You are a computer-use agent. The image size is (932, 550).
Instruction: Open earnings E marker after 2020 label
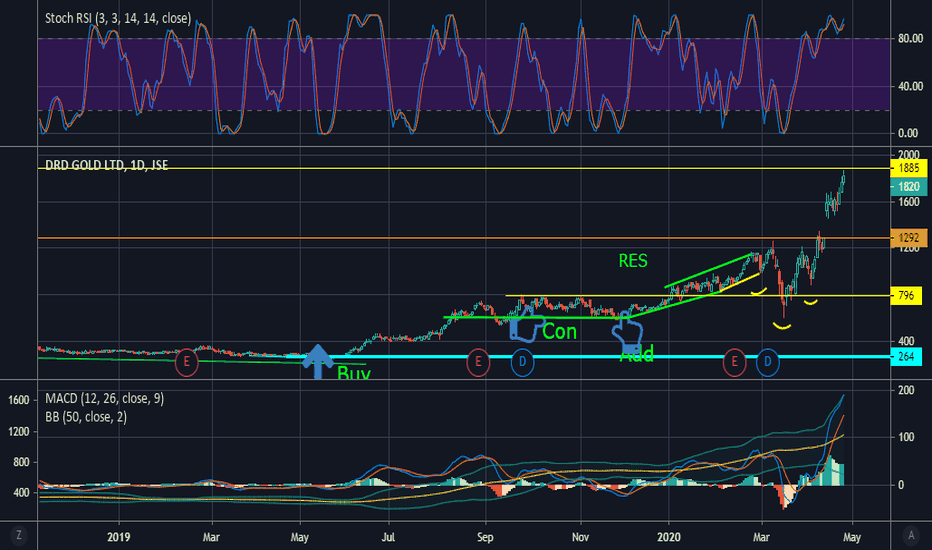tap(735, 362)
